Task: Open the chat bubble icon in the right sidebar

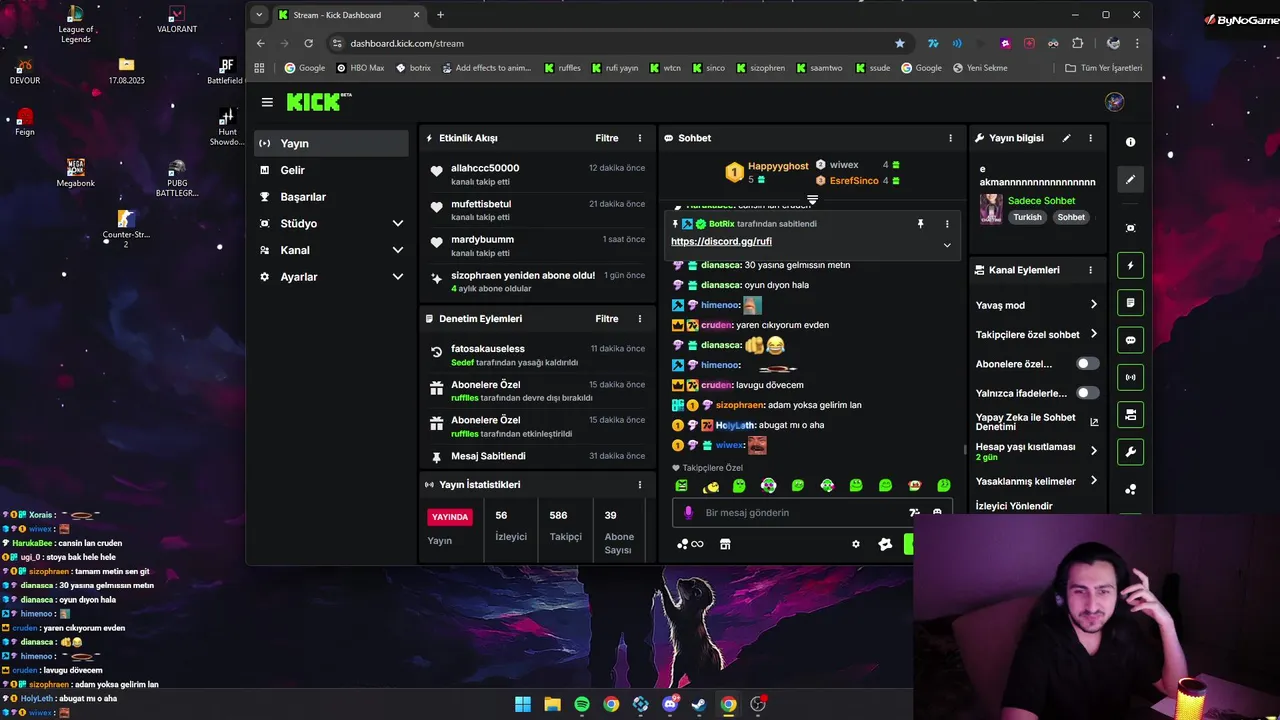Action: [1130, 340]
